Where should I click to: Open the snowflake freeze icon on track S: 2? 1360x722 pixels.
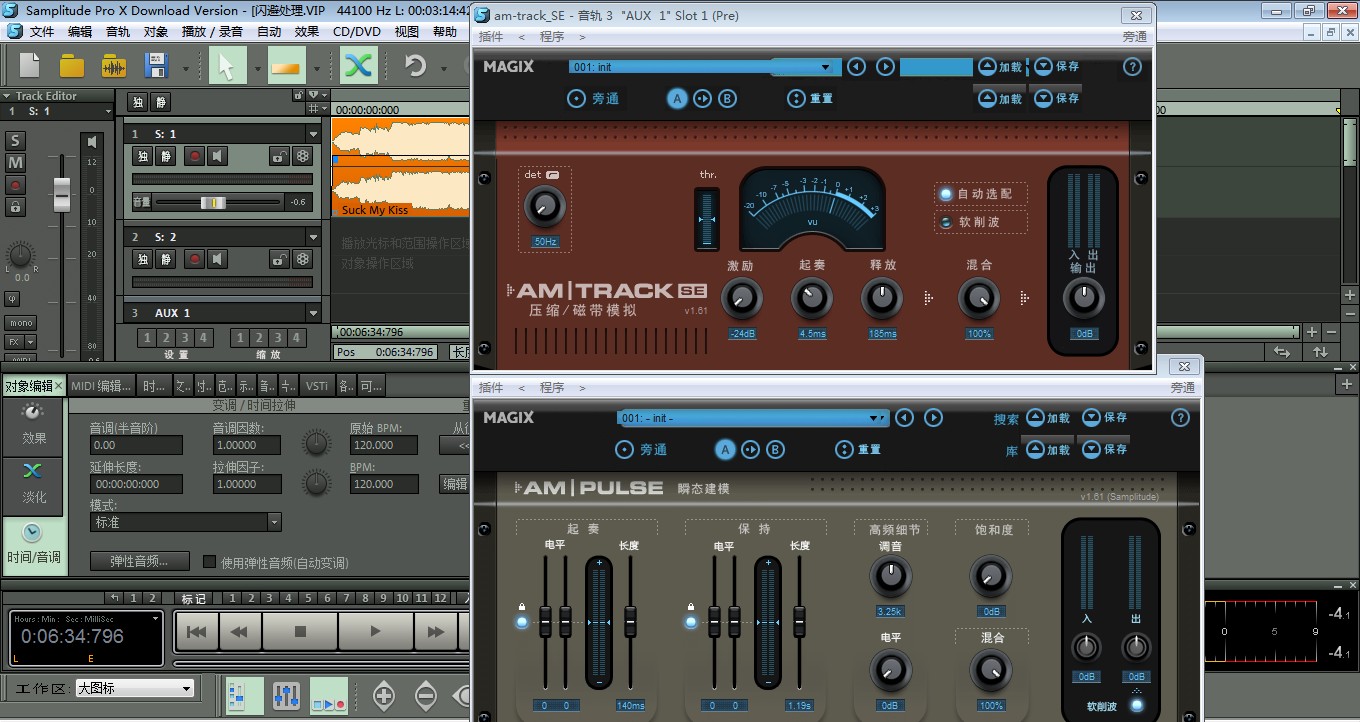tap(303, 259)
